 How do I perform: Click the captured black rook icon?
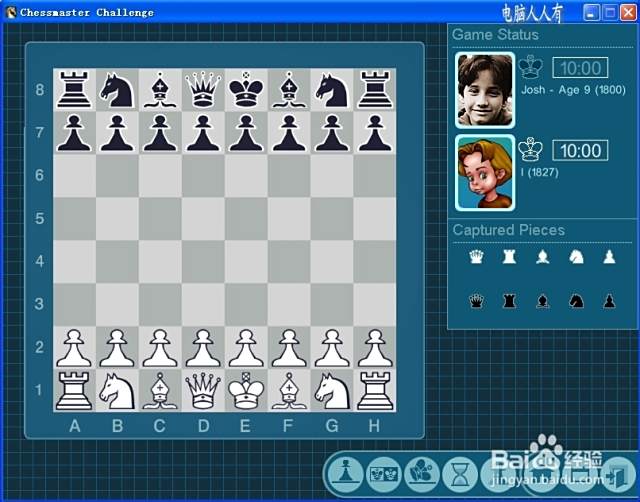[509, 301]
